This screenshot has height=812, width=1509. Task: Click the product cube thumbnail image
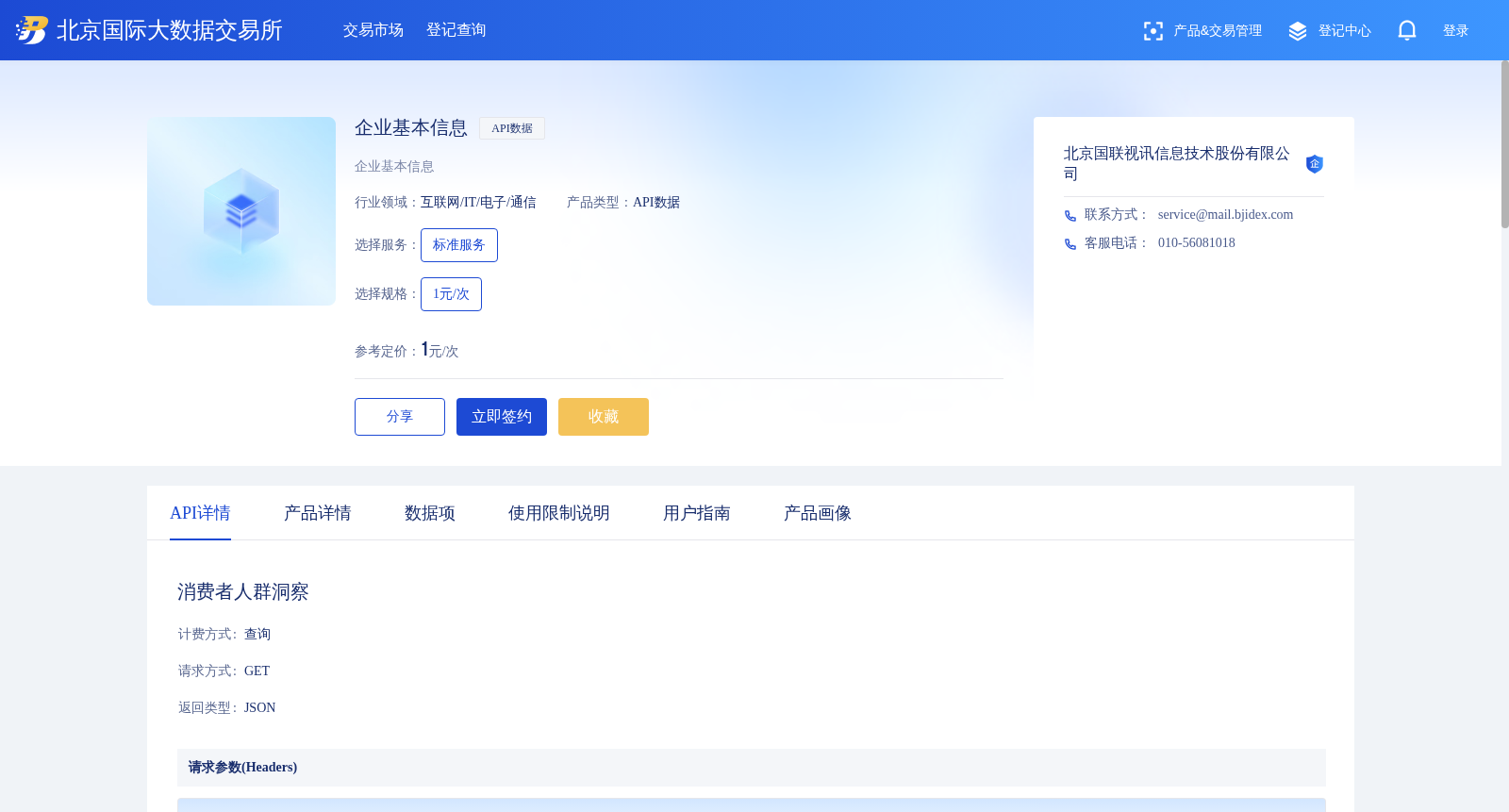coord(241,211)
